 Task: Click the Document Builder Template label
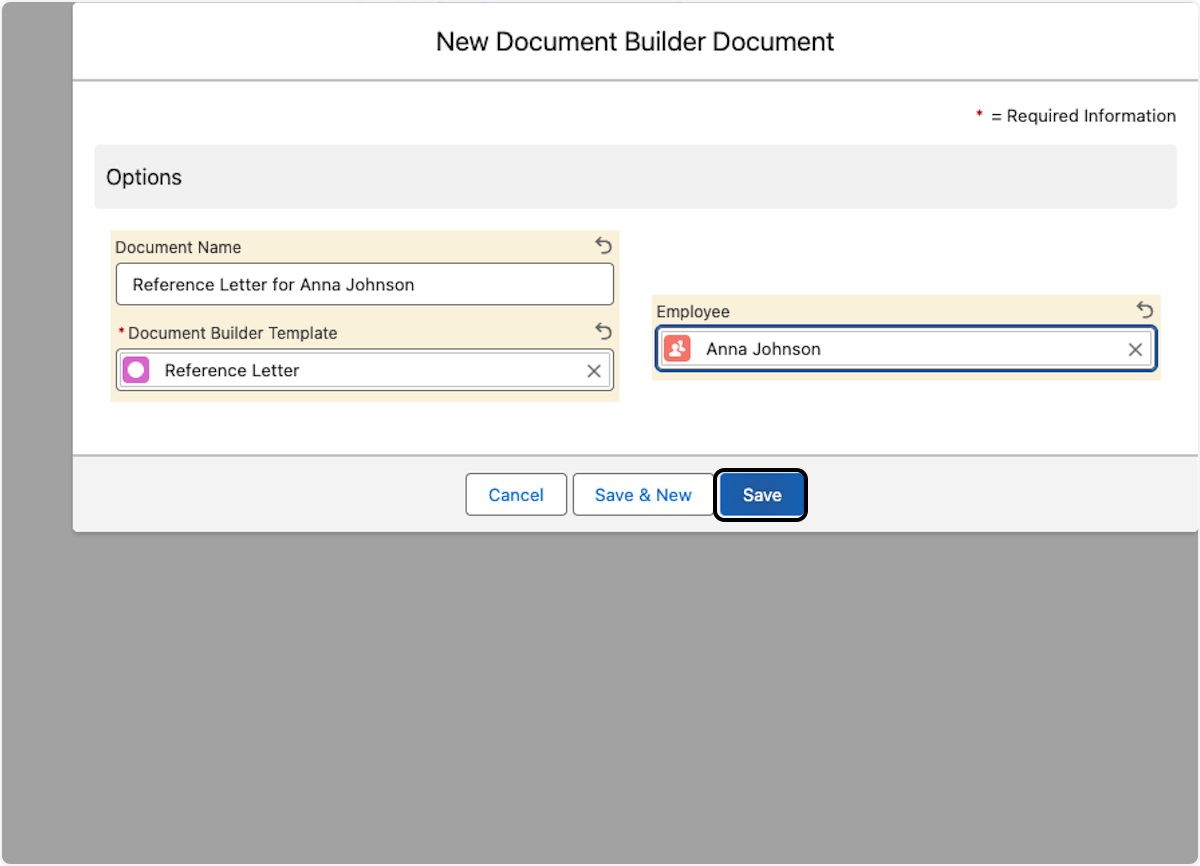(232, 333)
